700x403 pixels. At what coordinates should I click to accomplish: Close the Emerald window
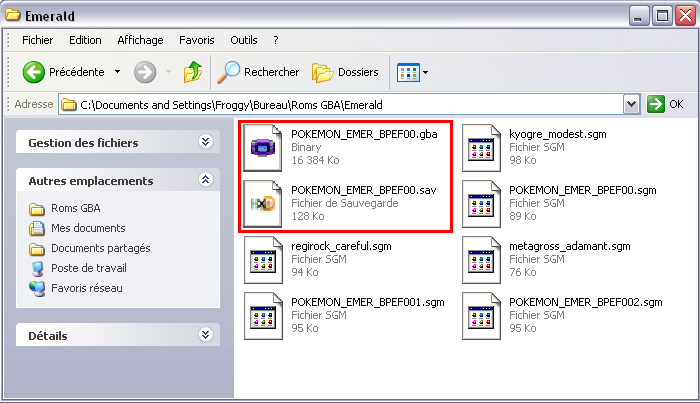pyautogui.click(x=685, y=16)
